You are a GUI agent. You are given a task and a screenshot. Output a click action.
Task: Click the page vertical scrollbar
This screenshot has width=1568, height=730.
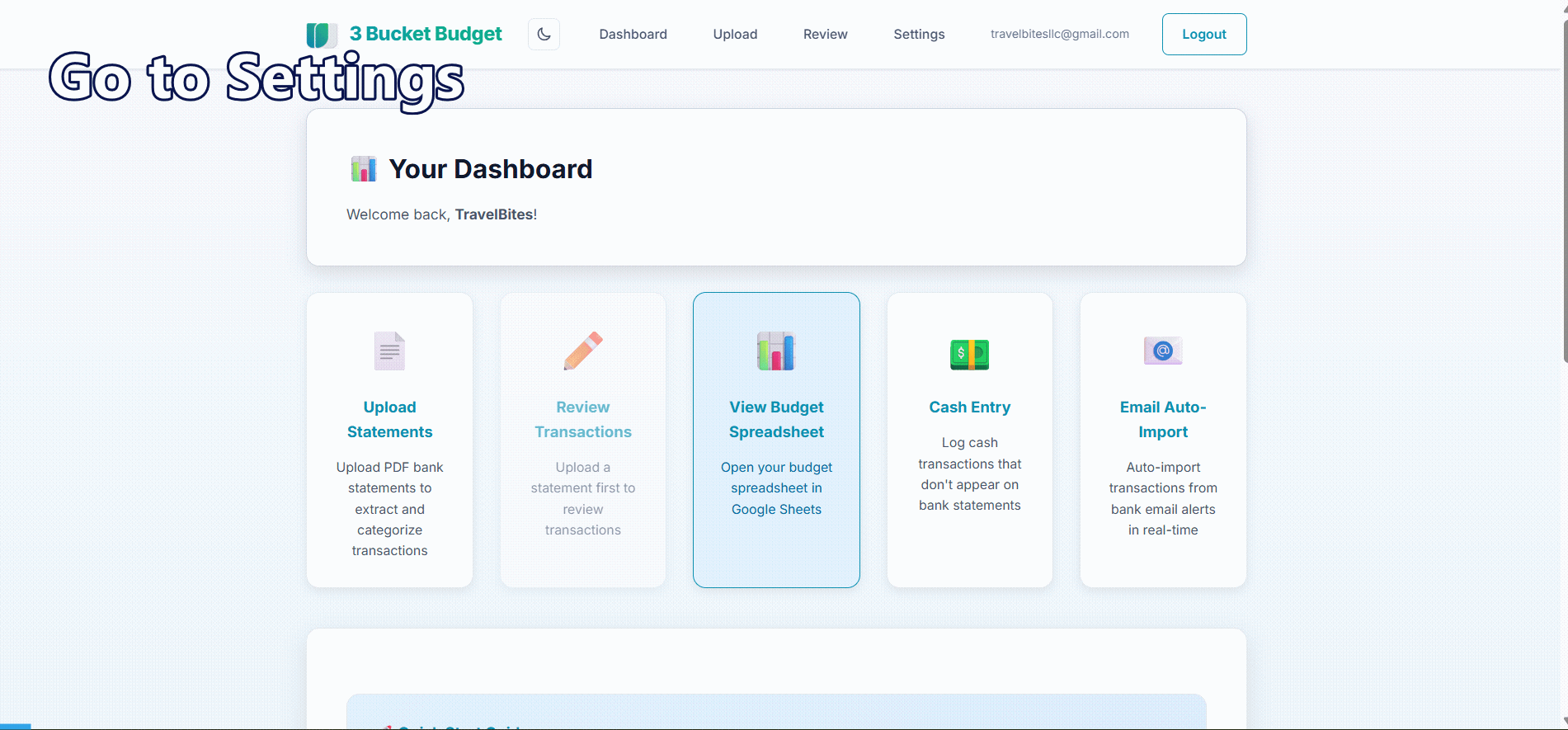coord(1564,190)
